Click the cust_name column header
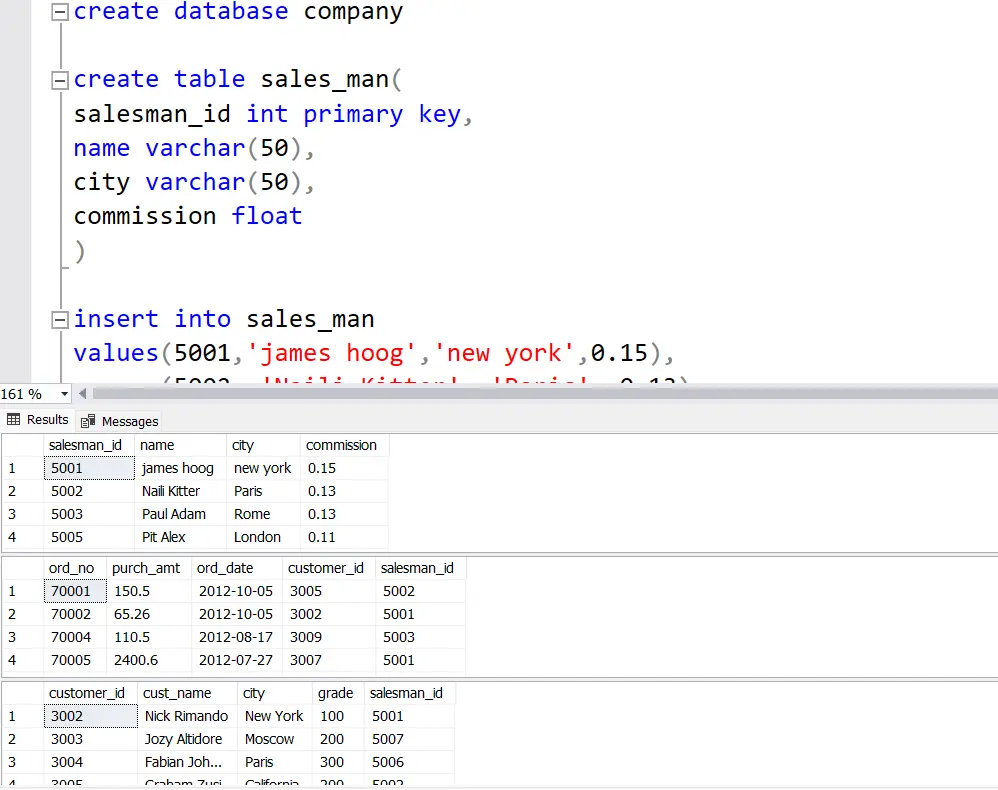Screen dimensions: 998x790 click(176, 692)
